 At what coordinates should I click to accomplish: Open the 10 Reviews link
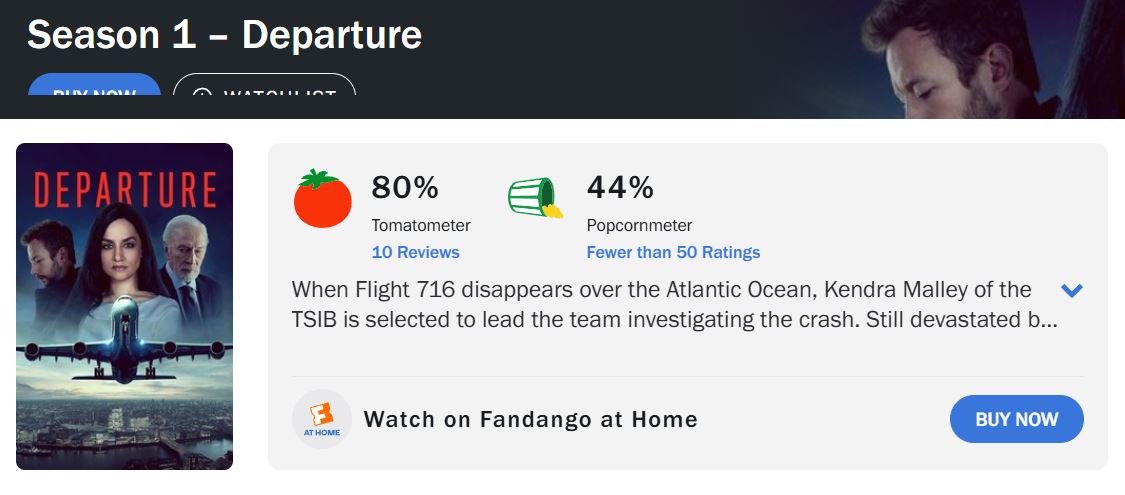pyautogui.click(x=415, y=252)
